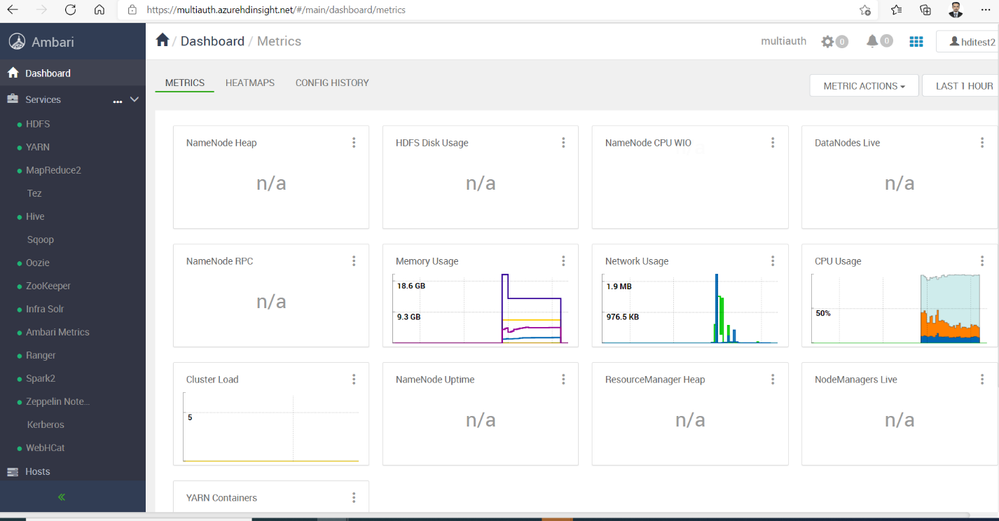Click the Ambari logo icon
This screenshot has height=521, width=999.
[17, 41]
